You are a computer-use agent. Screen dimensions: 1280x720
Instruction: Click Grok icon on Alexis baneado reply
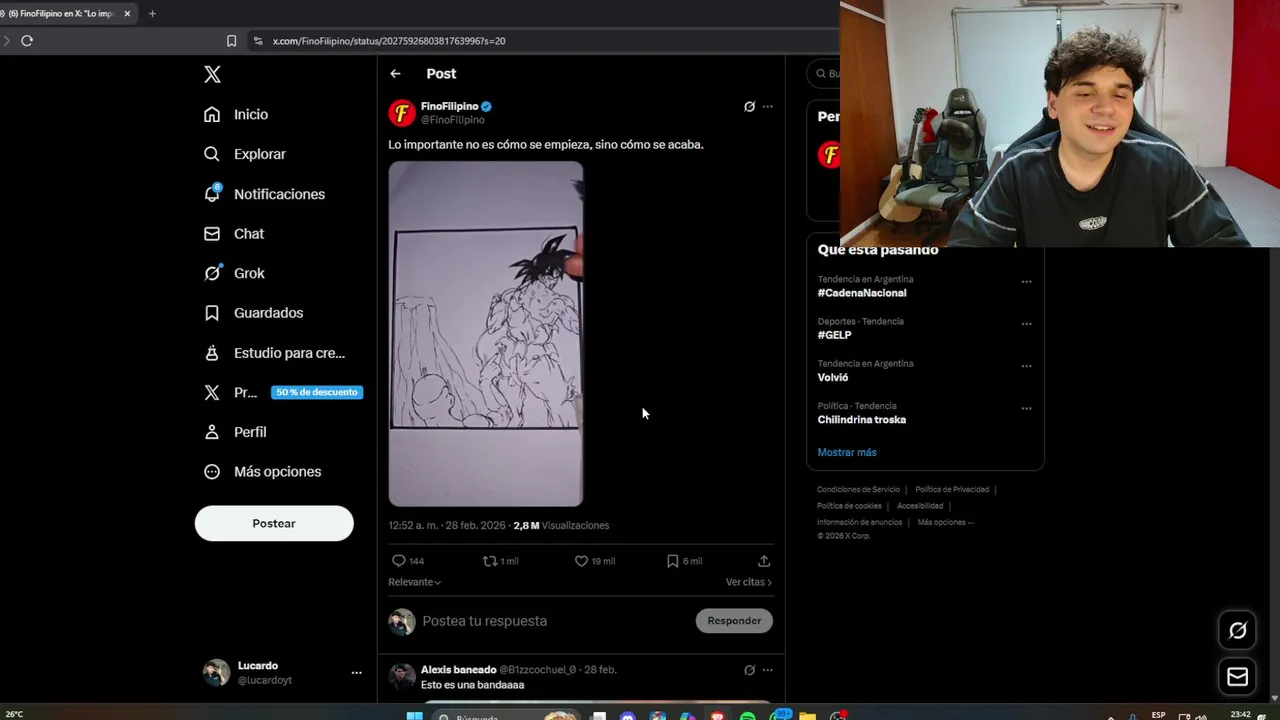pos(749,670)
